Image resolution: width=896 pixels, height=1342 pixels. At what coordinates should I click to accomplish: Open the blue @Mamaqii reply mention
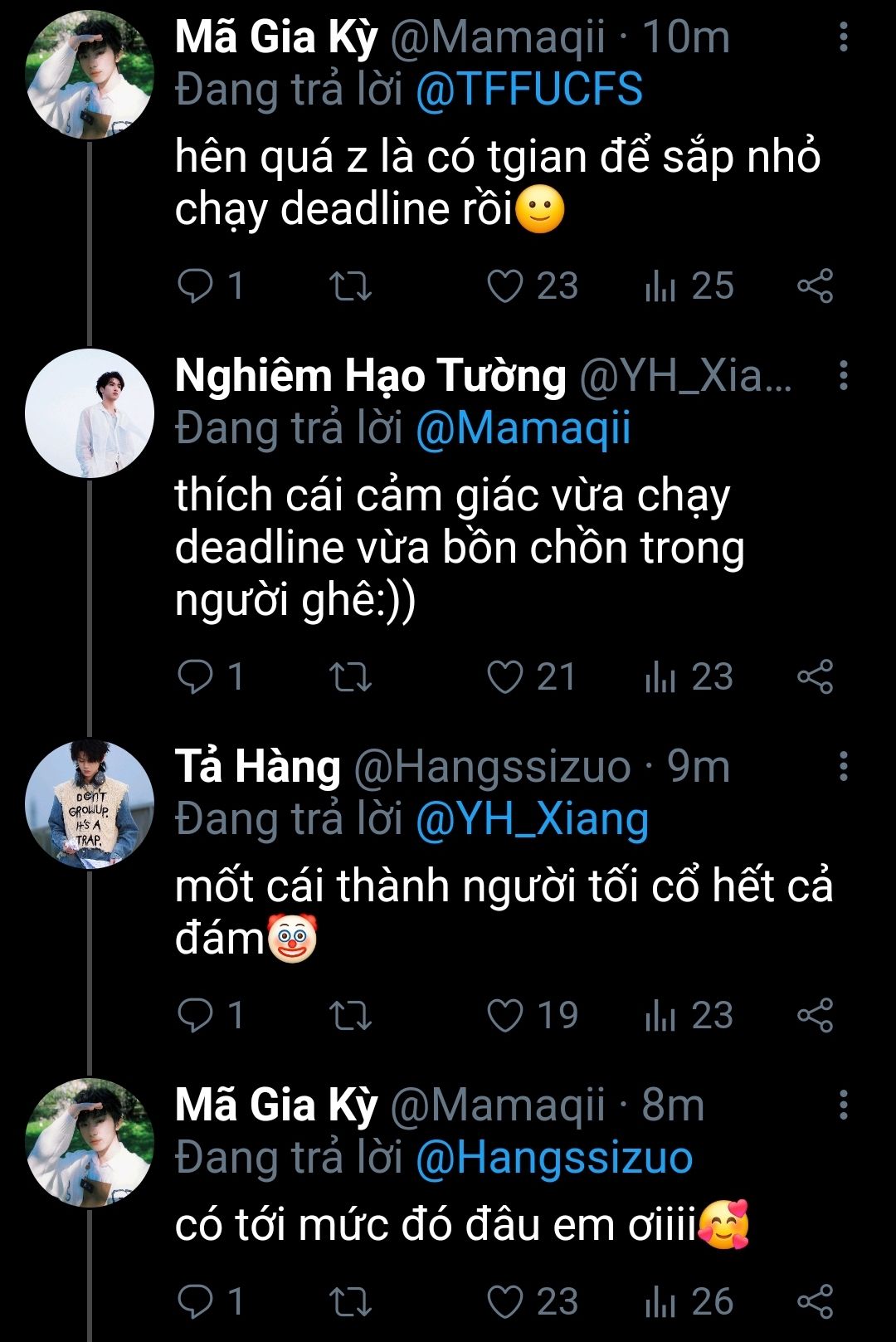[x=523, y=428]
